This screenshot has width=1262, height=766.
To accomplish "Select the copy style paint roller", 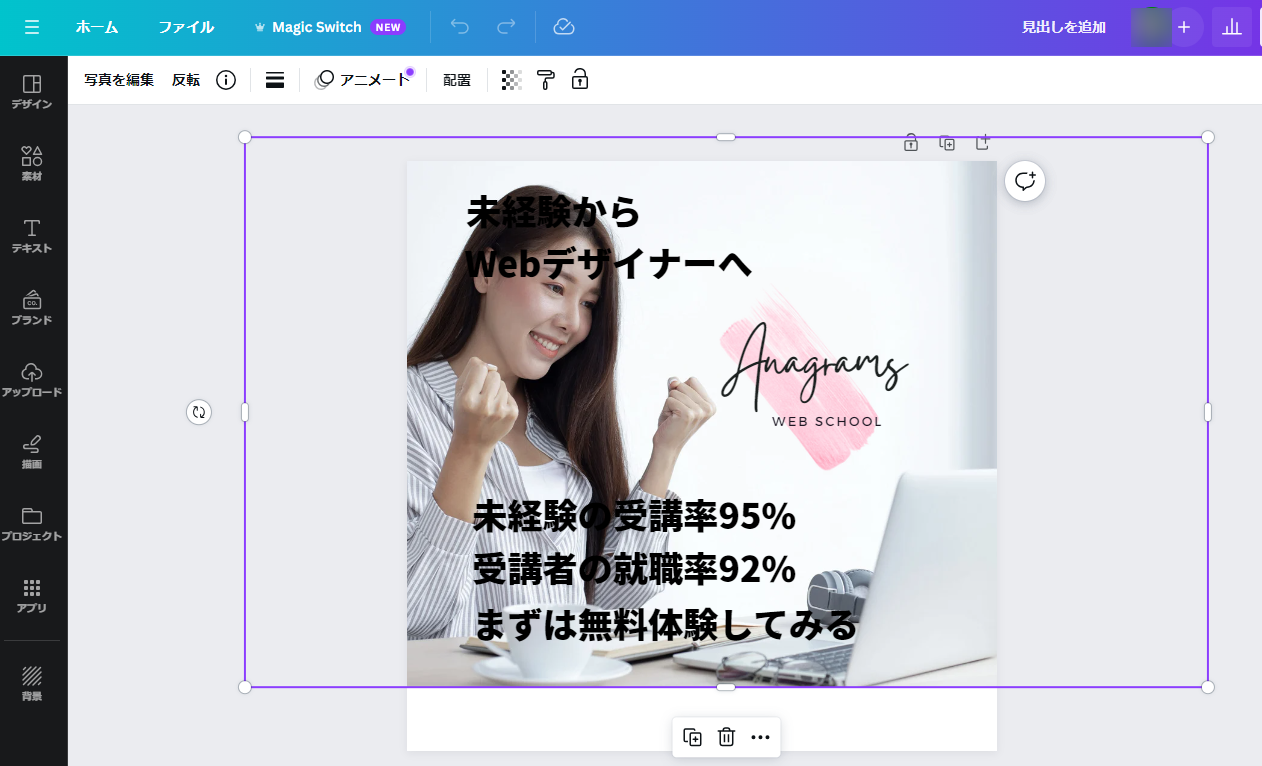I will tap(545, 80).
